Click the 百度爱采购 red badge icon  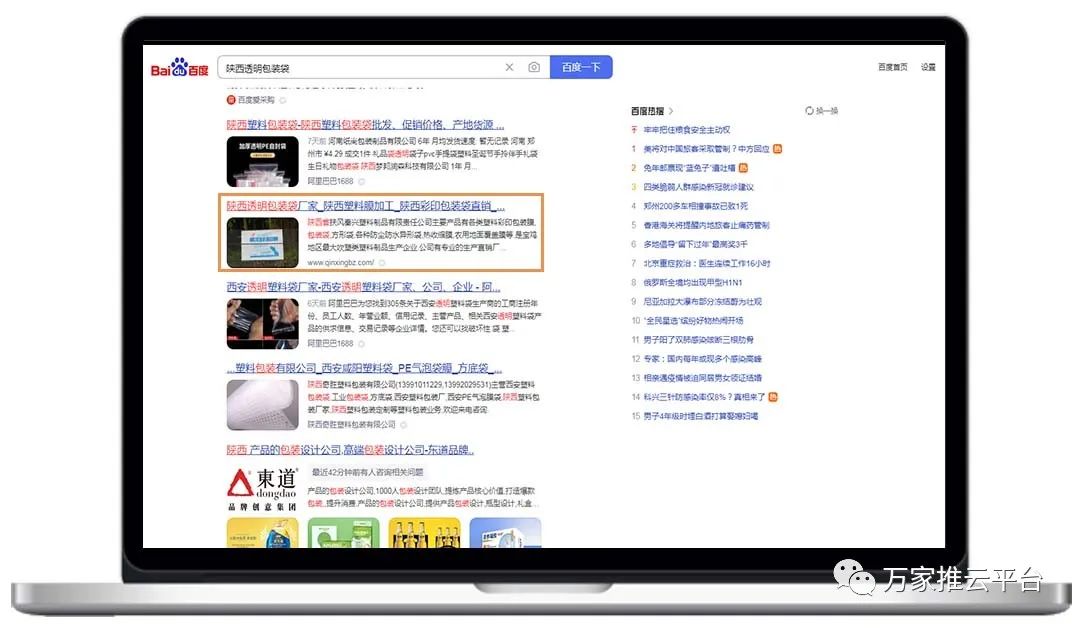point(231,100)
